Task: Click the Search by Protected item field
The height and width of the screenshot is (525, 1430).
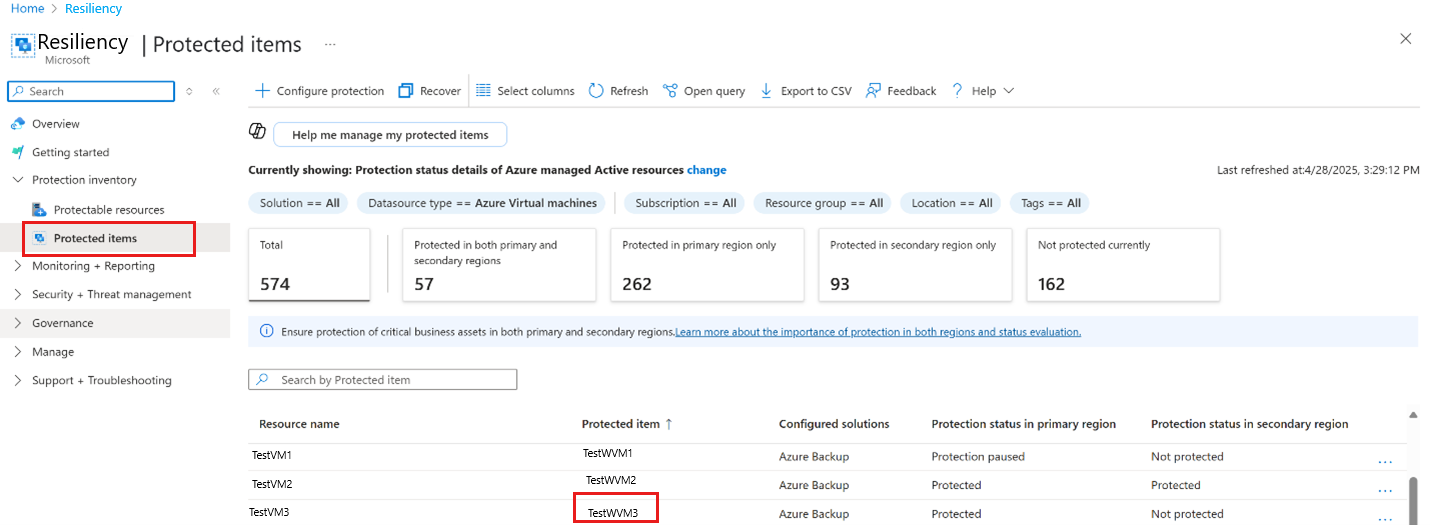Action: 390,380
